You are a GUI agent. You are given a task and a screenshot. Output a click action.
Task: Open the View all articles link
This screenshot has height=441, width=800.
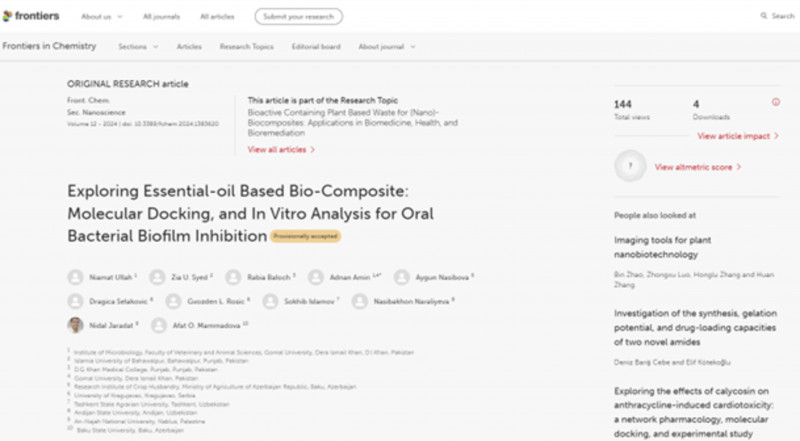click(x=281, y=149)
